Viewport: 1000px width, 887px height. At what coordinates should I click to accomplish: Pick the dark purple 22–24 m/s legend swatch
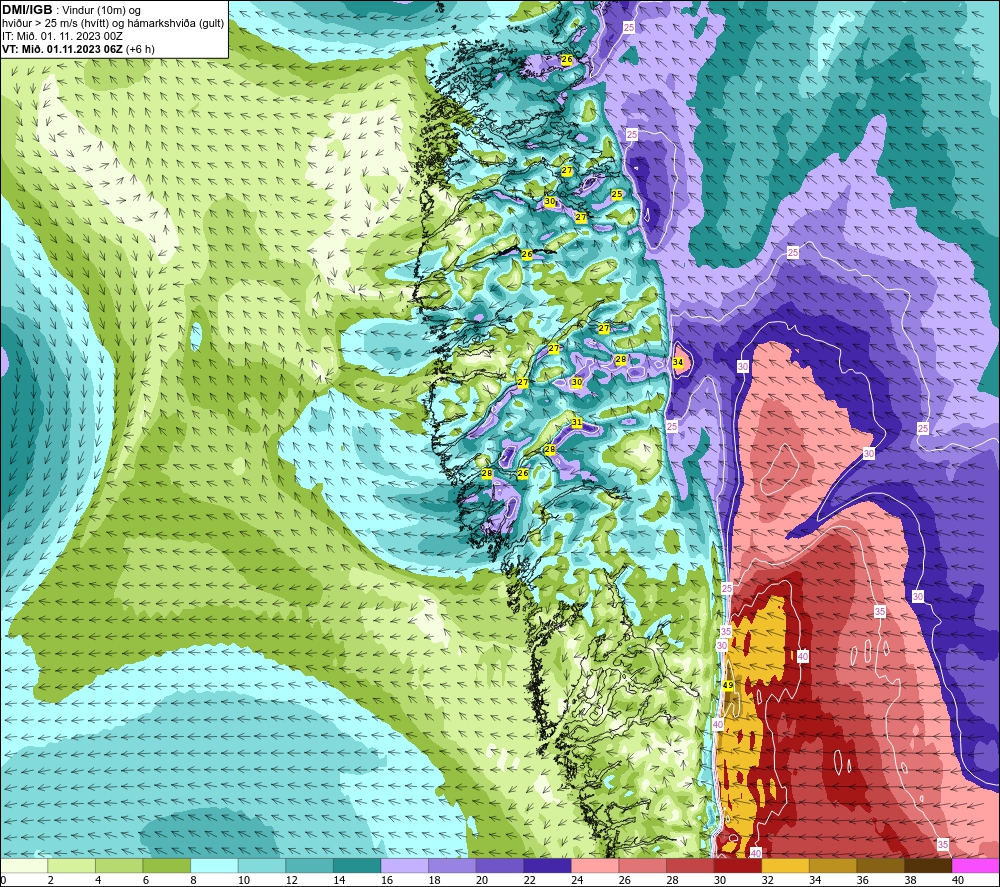547,866
